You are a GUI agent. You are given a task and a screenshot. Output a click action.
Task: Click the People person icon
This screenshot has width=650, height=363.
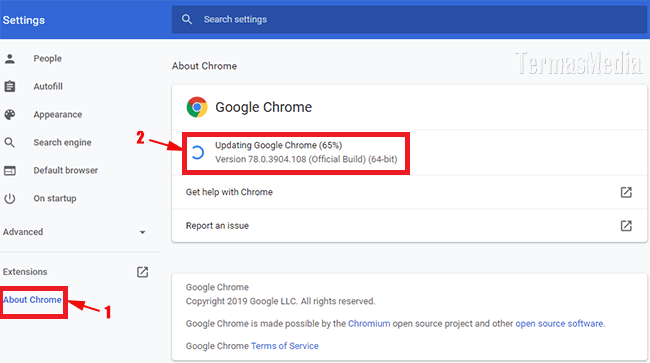10,59
